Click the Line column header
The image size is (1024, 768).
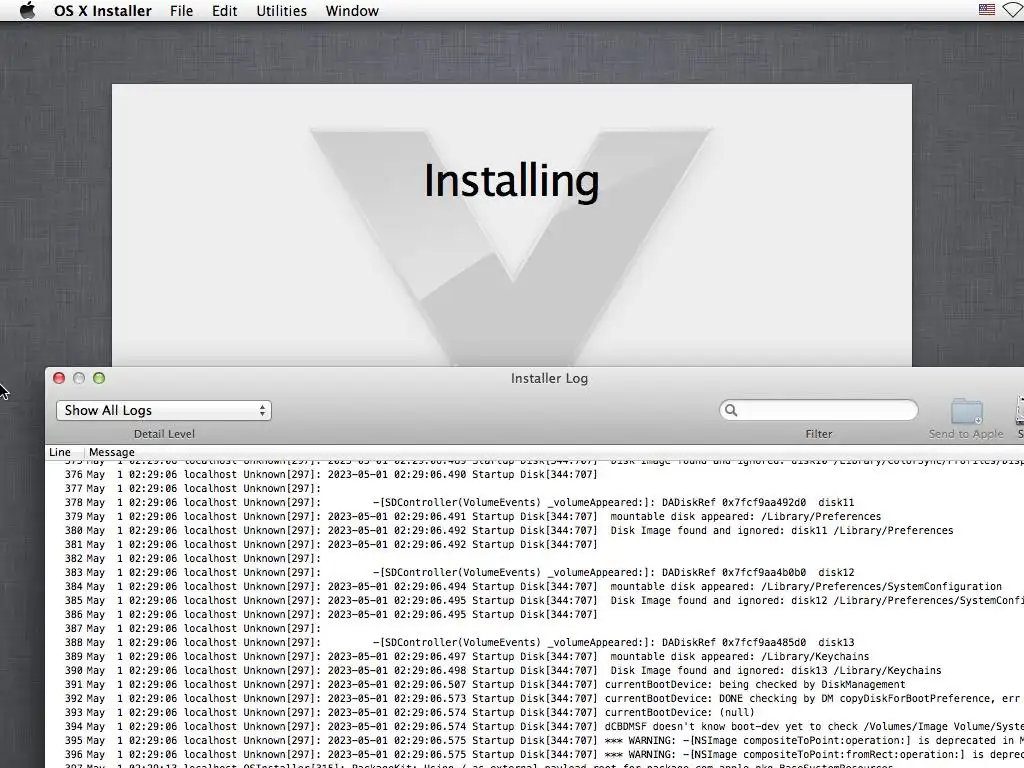pyautogui.click(x=60, y=452)
